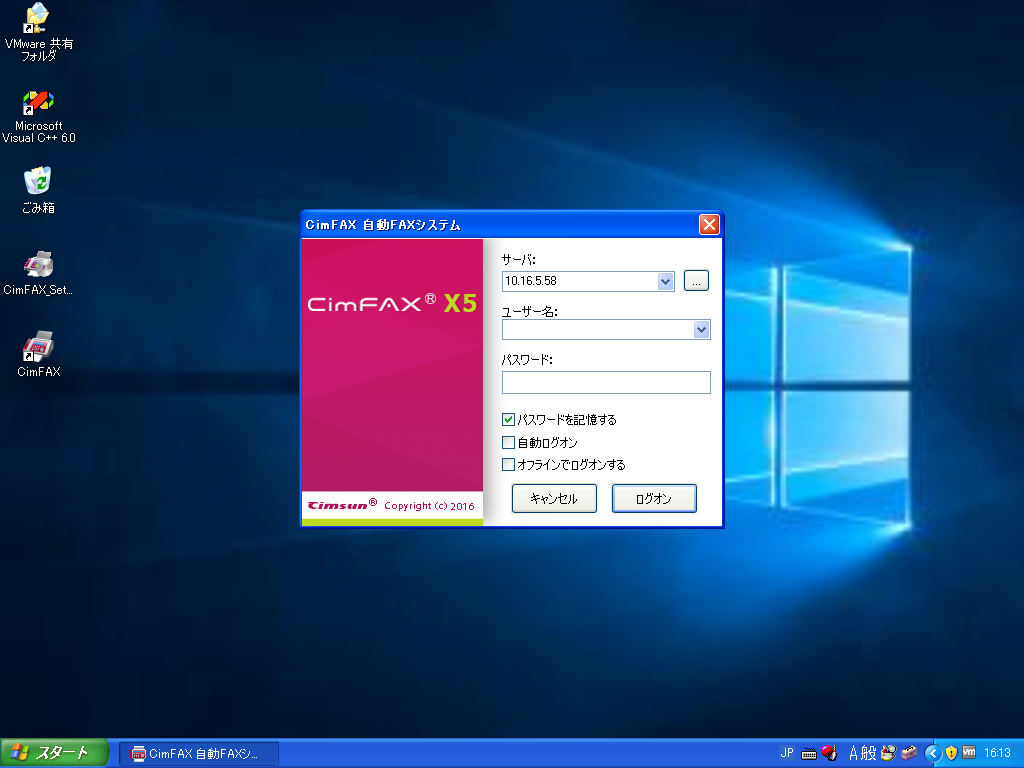Click the 般 conversion mode indicator
Screen dimensions: 1024x768
click(x=868, y=753)
